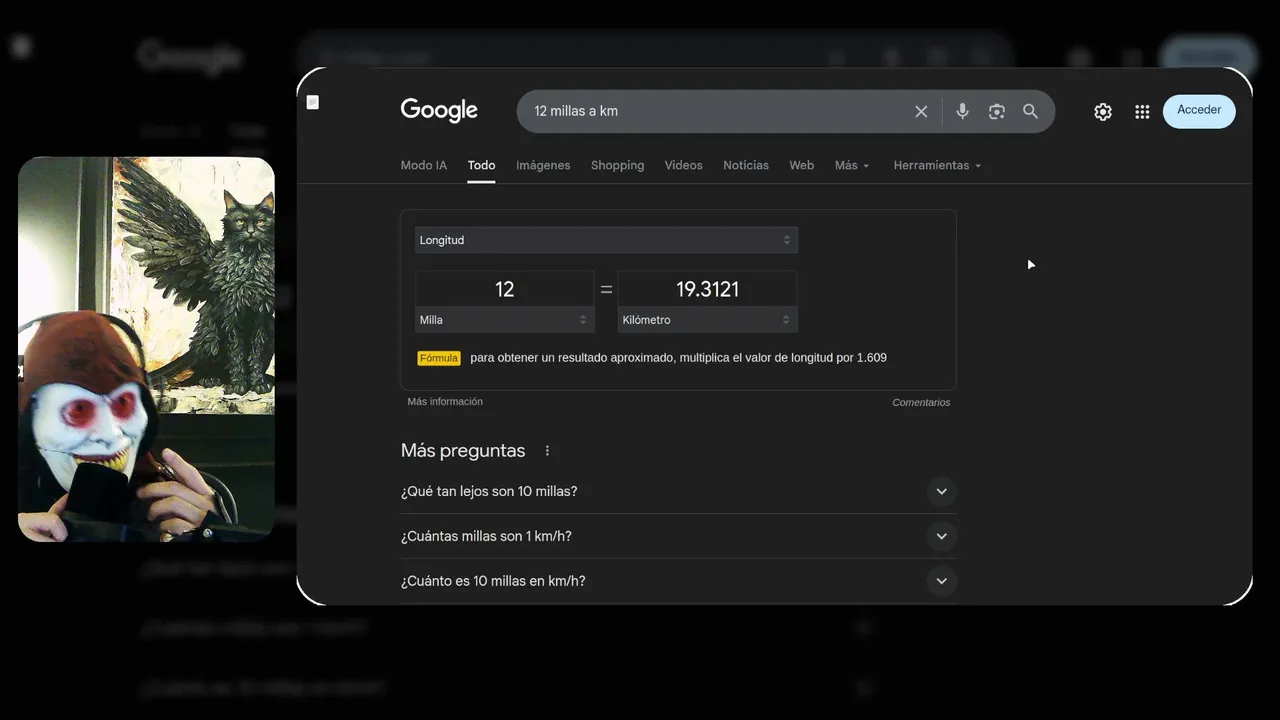The height and width of the screenshot is (720, 1280).
Task: Open the Longitud unit type dropdown
Action: point(606,240)
